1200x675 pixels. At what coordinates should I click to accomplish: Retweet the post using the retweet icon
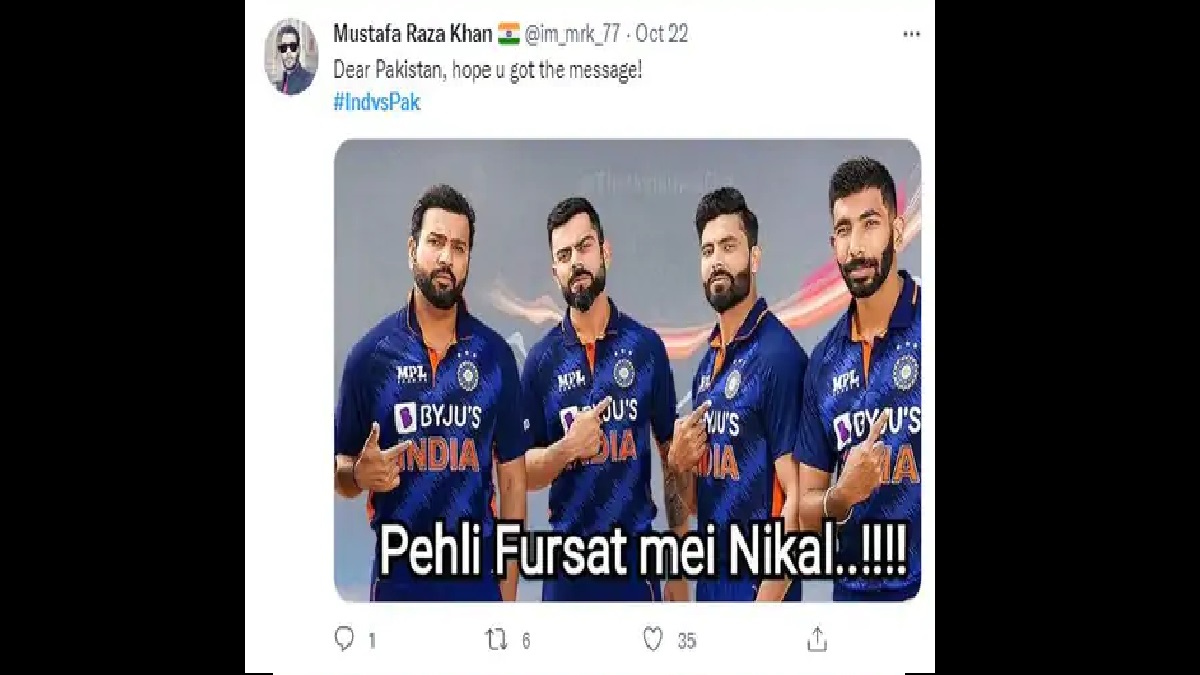coord(496,639)
